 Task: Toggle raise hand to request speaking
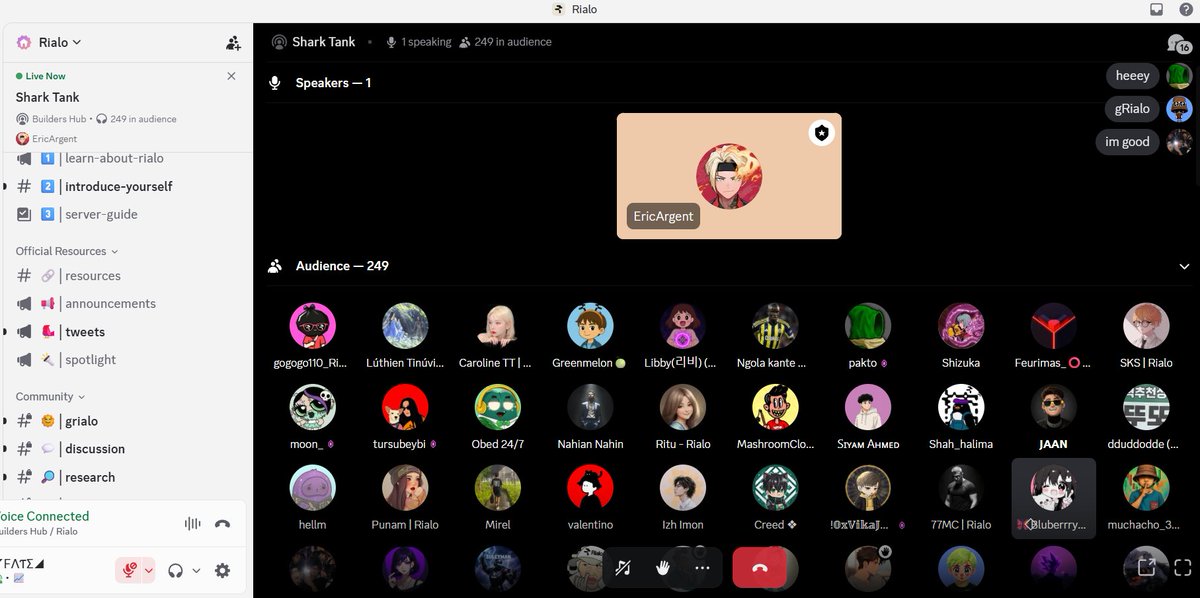click(662, 568)
